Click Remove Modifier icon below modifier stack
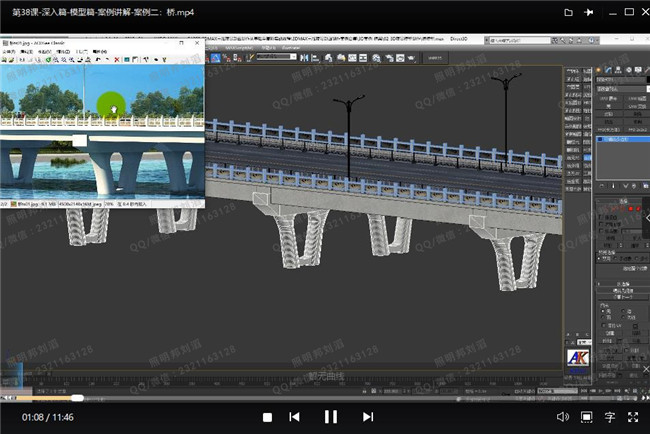 [634, 186]
